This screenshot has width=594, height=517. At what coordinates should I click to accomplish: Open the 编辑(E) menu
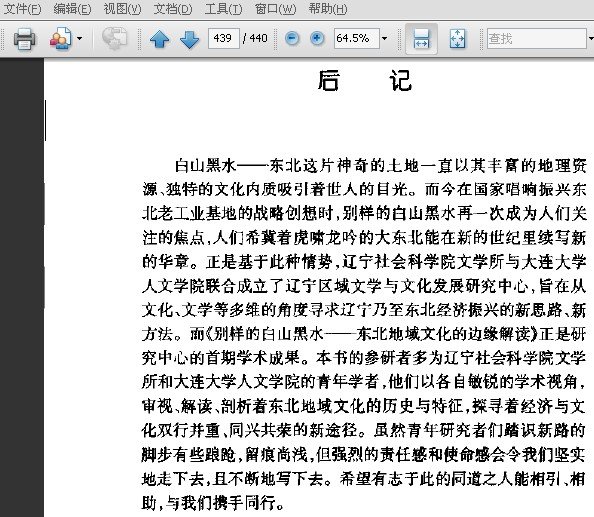[x=72, y=8]
